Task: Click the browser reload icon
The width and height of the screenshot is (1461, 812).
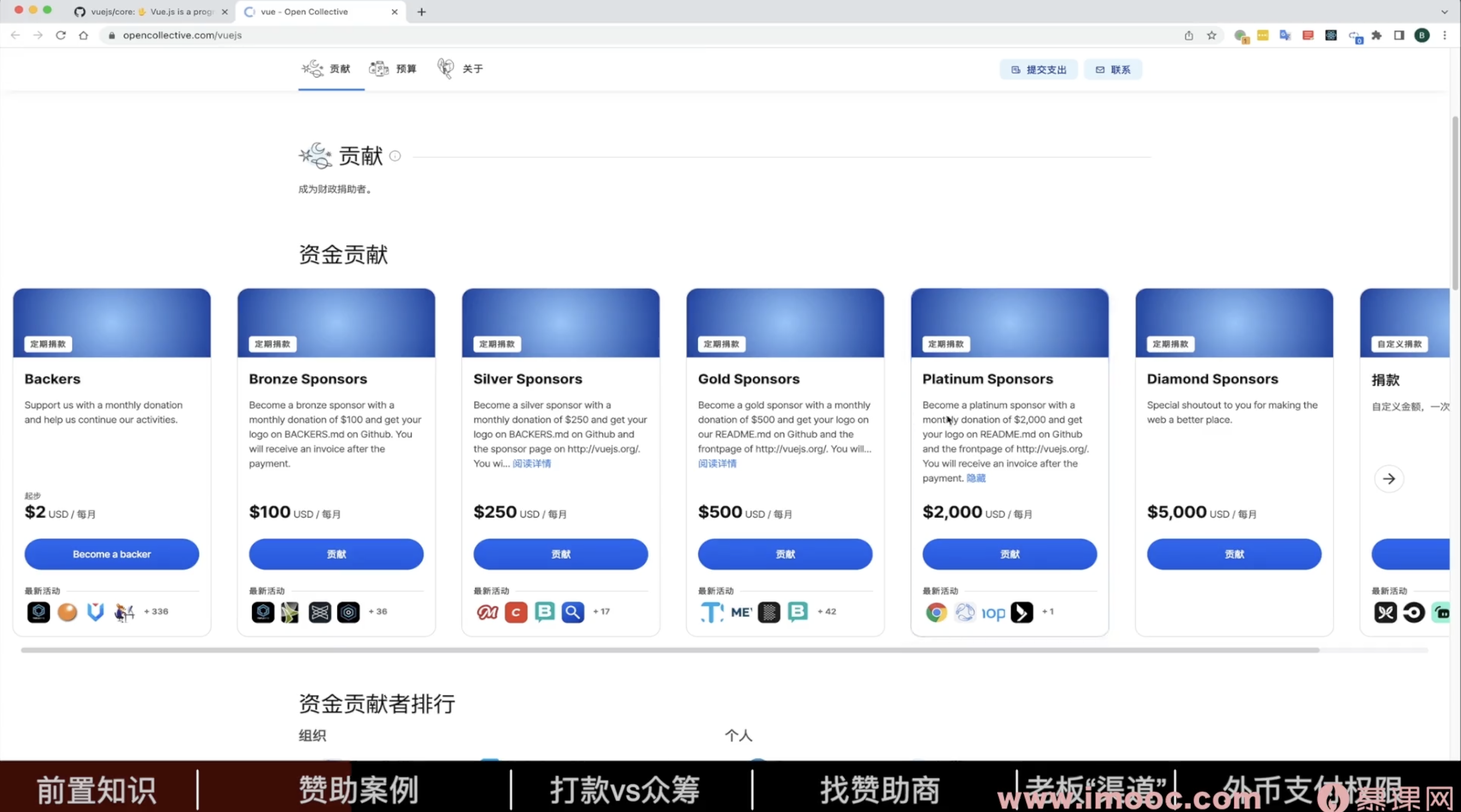Action: click(61, 35)
